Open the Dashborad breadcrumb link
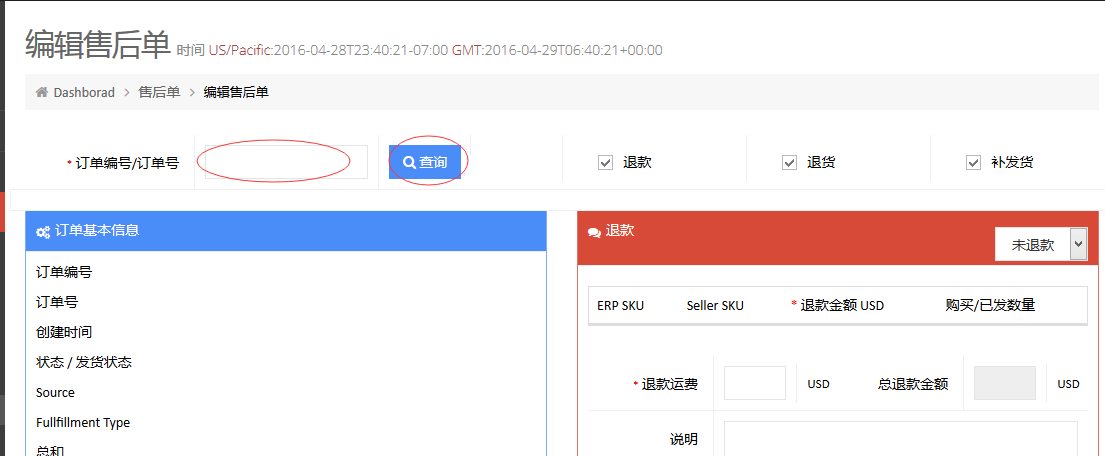The image size is (1105, 456). click(x=84, y=92)
